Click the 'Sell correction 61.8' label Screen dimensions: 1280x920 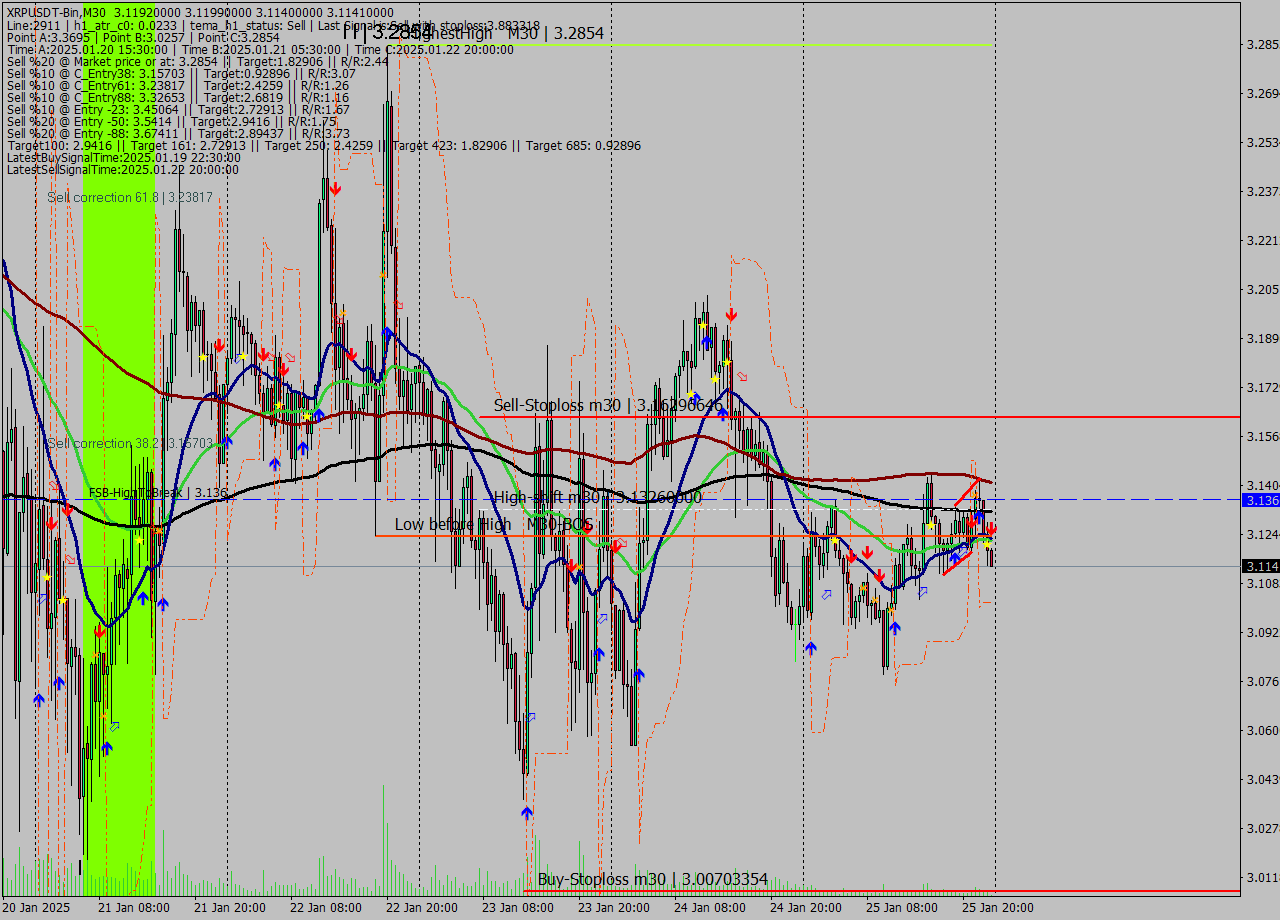(x=130, y=198)
